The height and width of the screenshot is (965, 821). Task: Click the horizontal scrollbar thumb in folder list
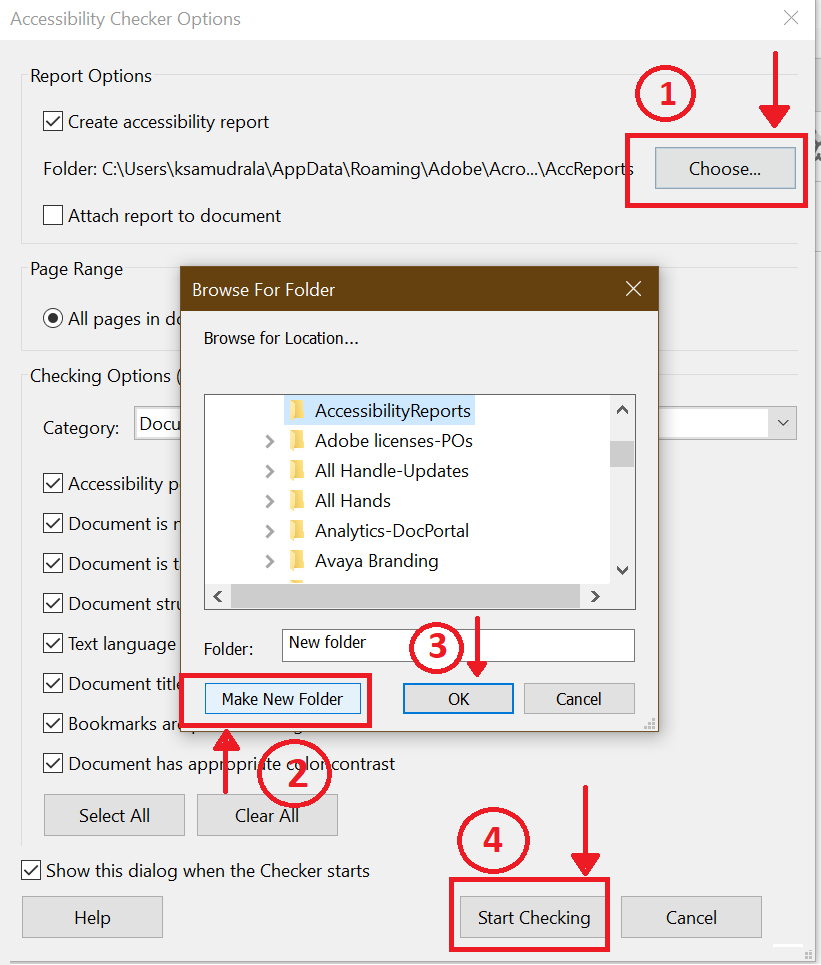coord(405,596)
